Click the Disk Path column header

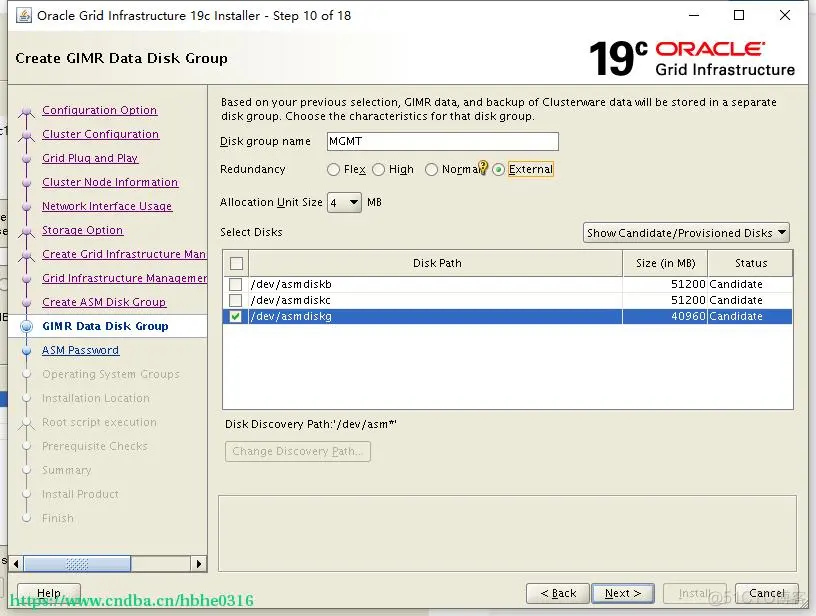[x=436, y=263]
